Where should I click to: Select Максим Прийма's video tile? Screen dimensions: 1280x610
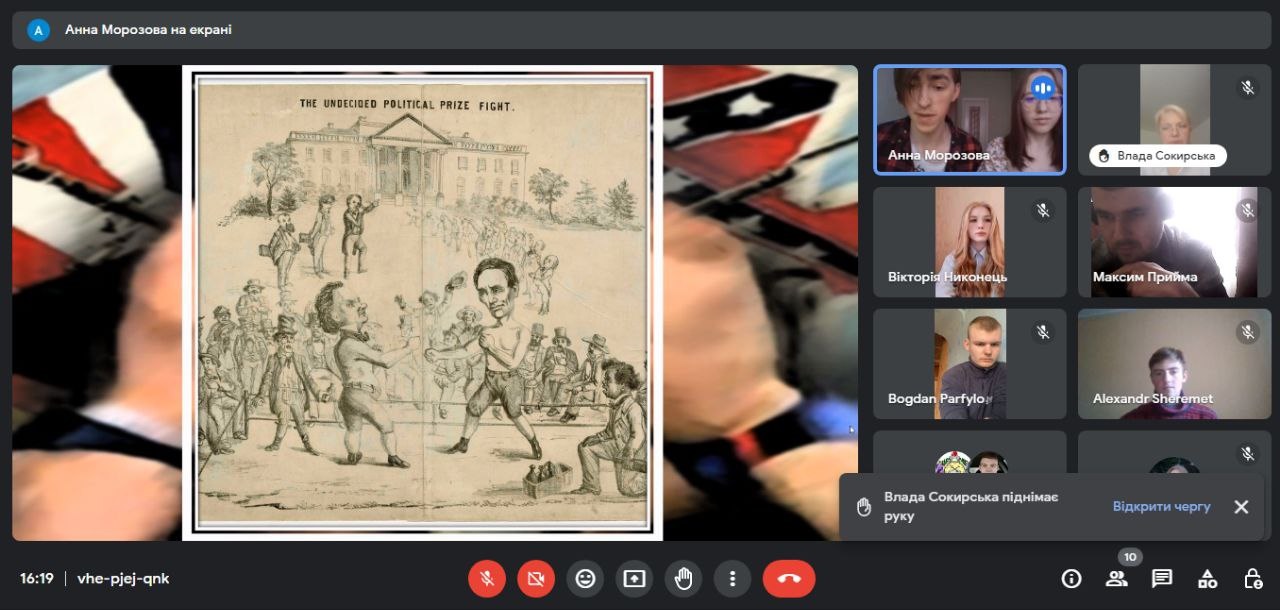[x=1175, y=242]
